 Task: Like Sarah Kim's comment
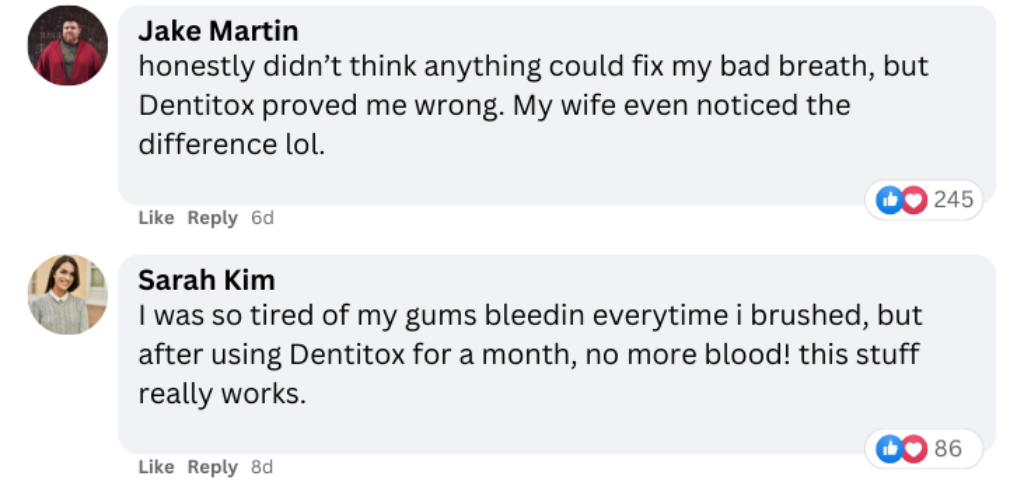(x=156, y=466)
